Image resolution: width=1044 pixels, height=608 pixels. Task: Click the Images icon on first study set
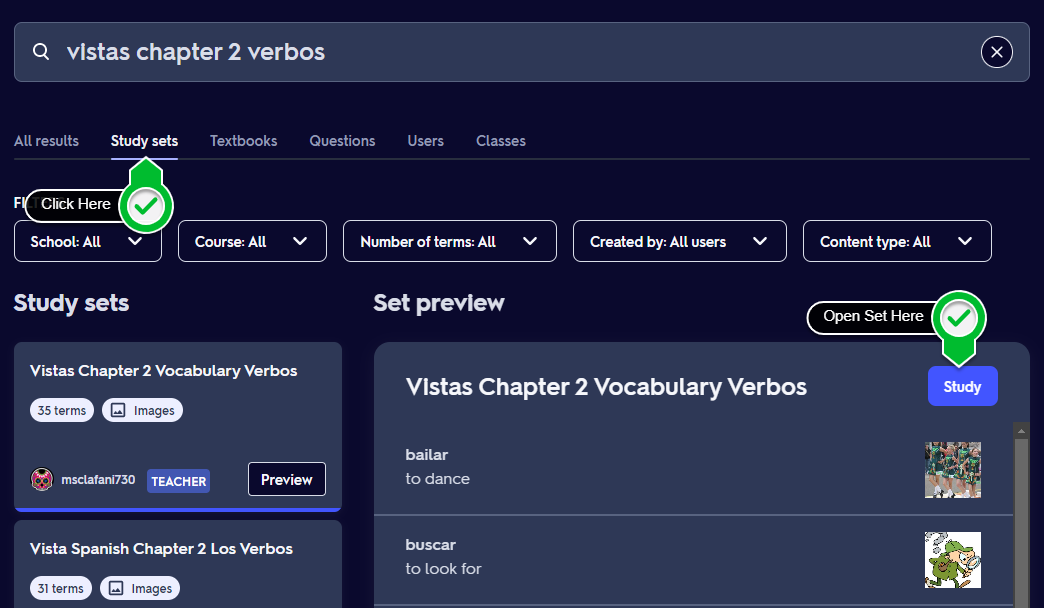pos(119,410)
